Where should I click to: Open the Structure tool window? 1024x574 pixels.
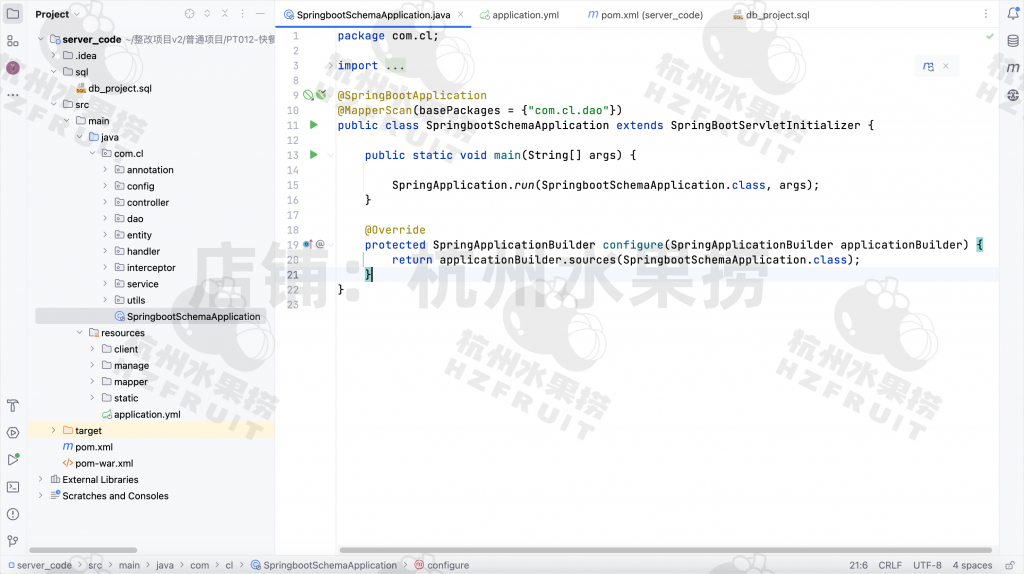pos(13,41)
